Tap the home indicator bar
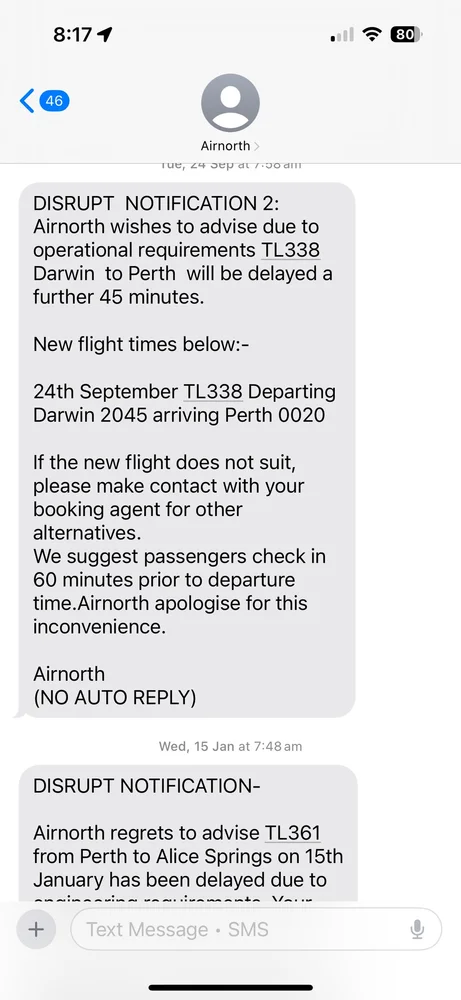This screenshot has height=1000, width=461. 230,987
